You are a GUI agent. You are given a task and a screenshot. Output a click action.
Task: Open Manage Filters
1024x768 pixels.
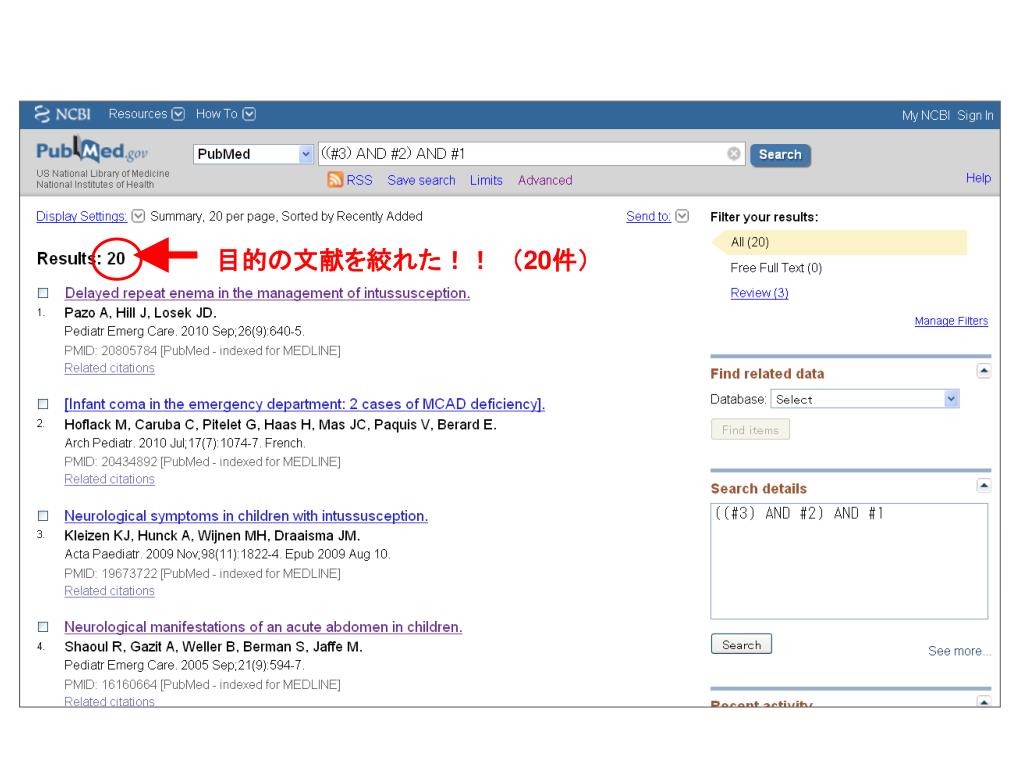pos(951,321)
